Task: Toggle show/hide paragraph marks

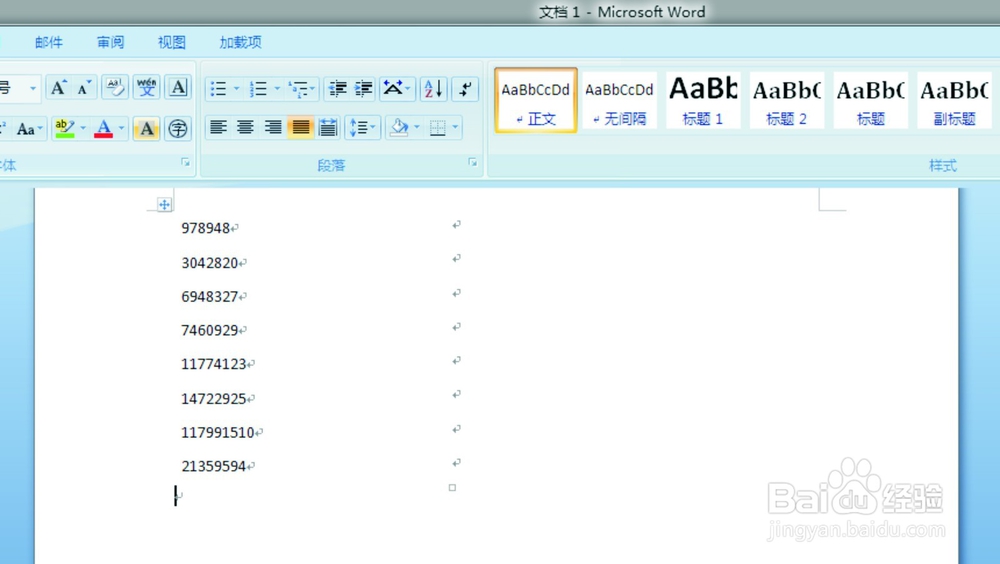Action: coord(466,89)
